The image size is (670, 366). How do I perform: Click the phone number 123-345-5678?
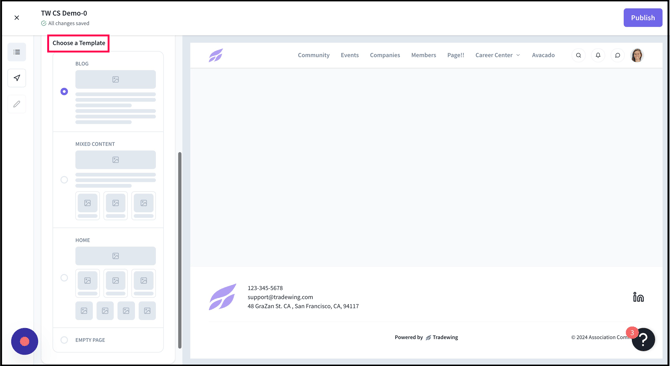265,288
